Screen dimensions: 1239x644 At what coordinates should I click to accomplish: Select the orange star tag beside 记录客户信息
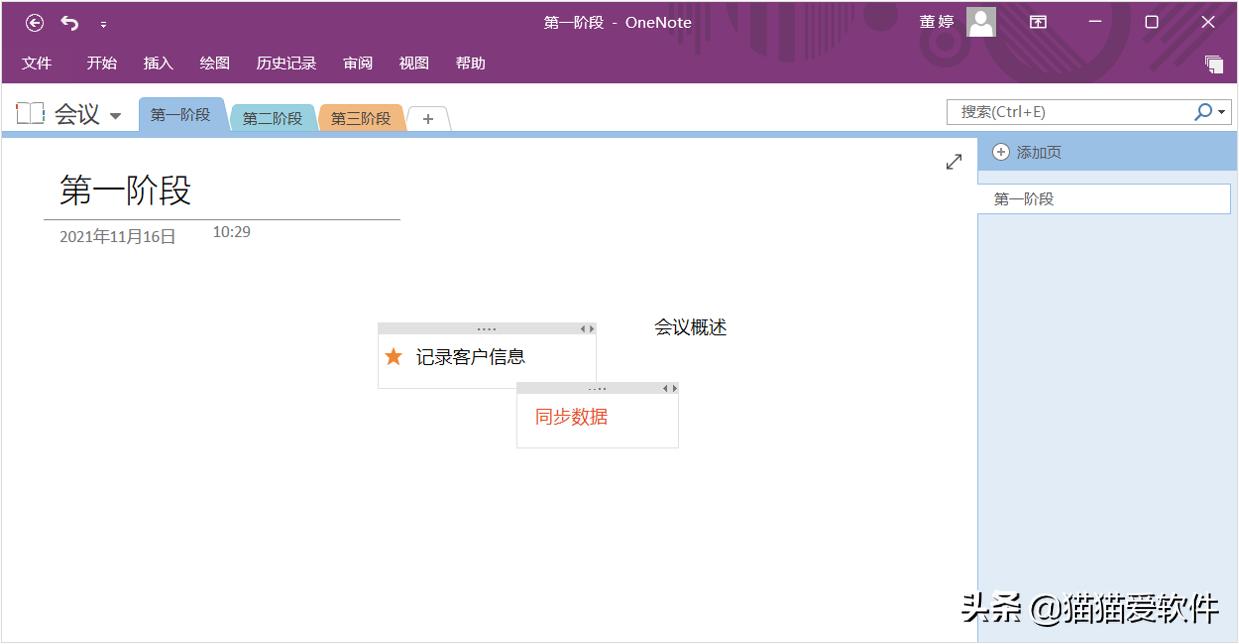coord(394,356)
